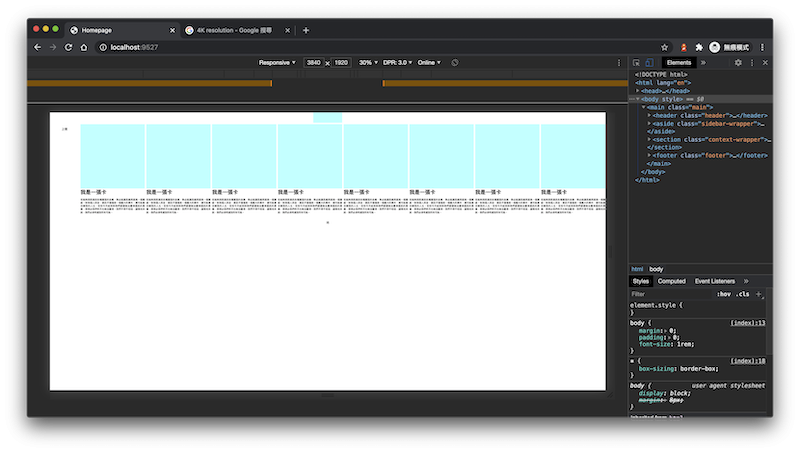The image size is (800, 453).
Task: Select the Event Listeners tab
Action: coord(715,281)
